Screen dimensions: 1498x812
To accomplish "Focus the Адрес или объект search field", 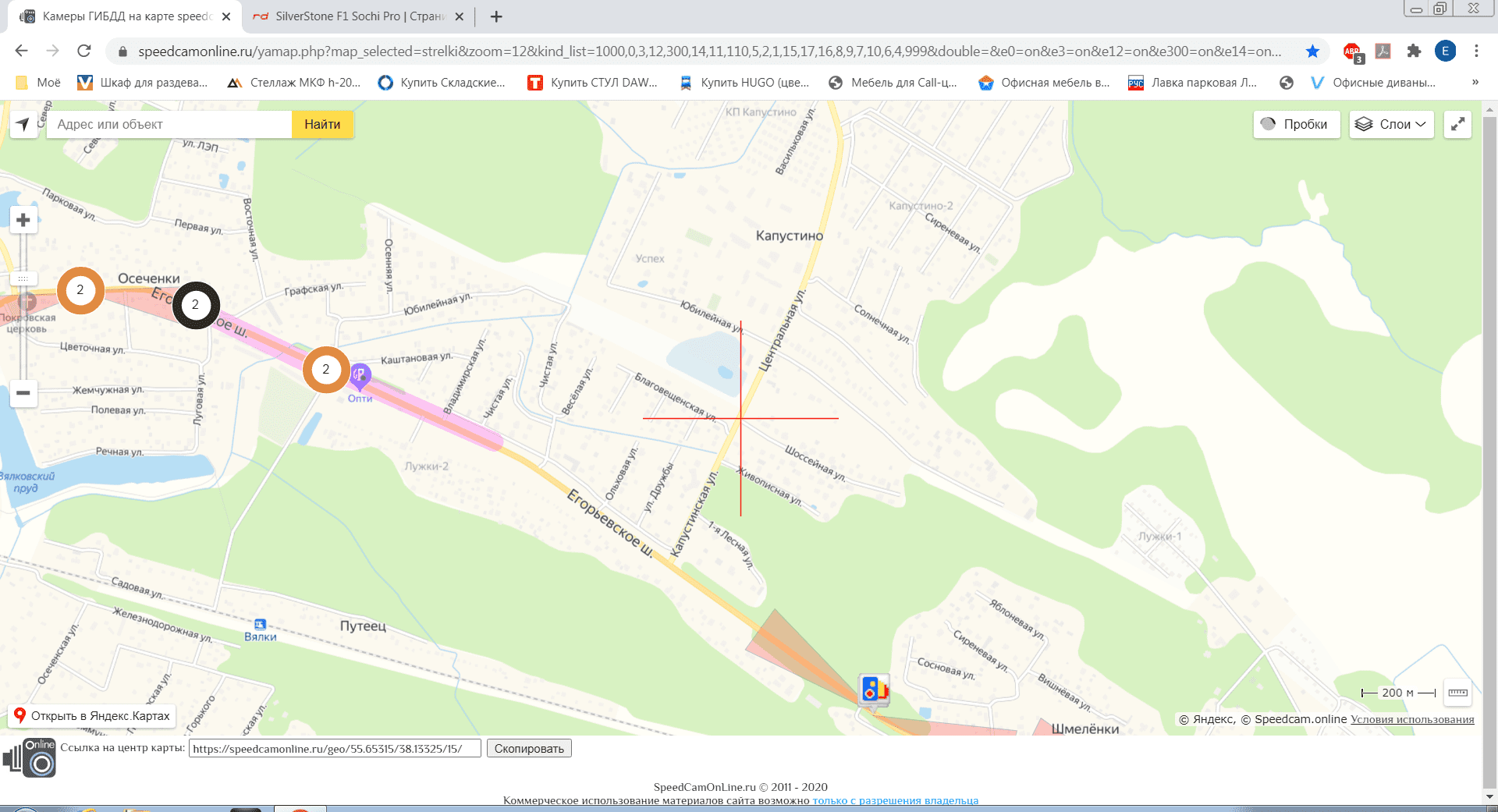I will coord(169,125).
